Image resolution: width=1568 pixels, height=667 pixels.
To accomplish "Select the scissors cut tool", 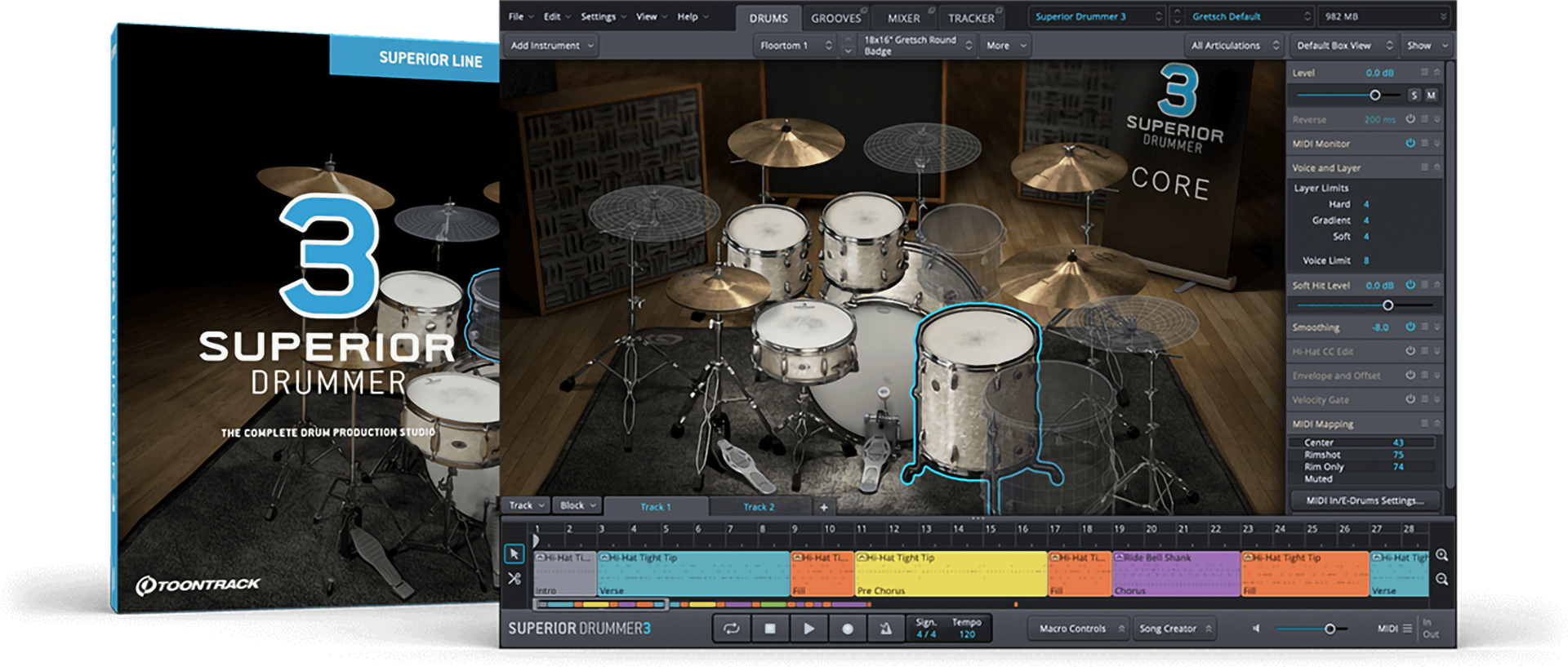I will pos(514,579).
